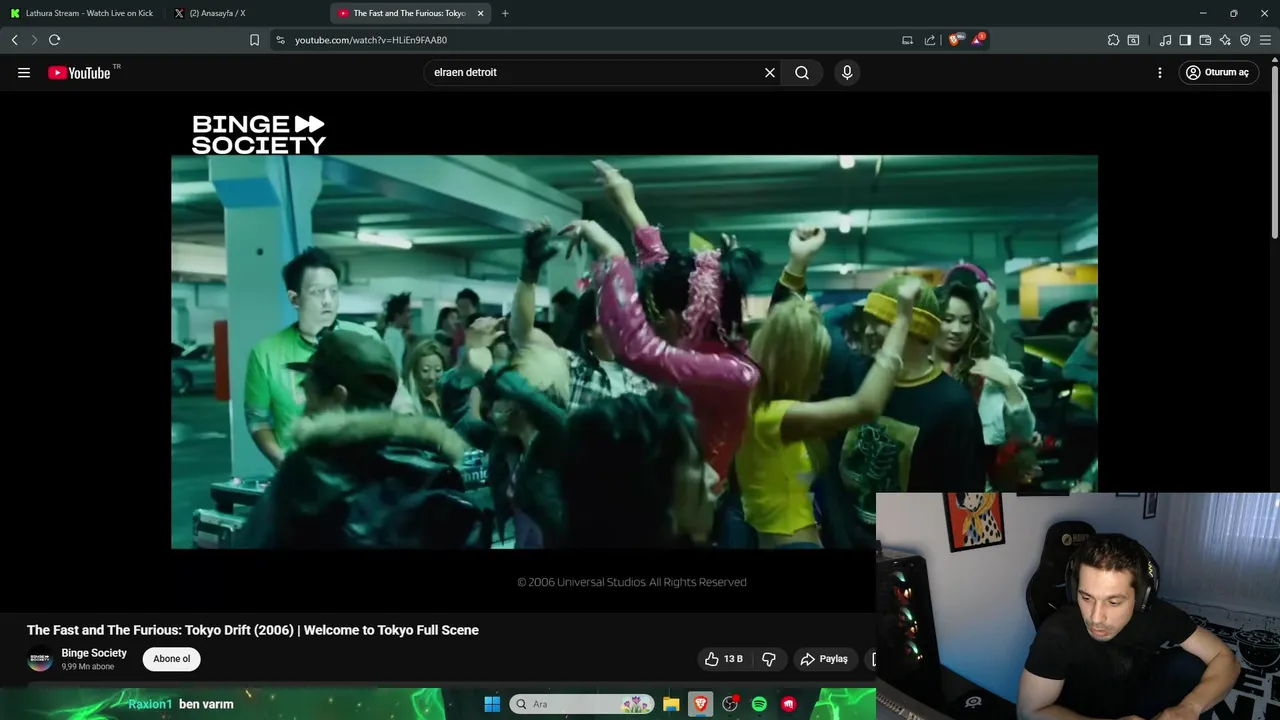
Task: Click the youtube.com address bar URL
Action: coord(371,40)
